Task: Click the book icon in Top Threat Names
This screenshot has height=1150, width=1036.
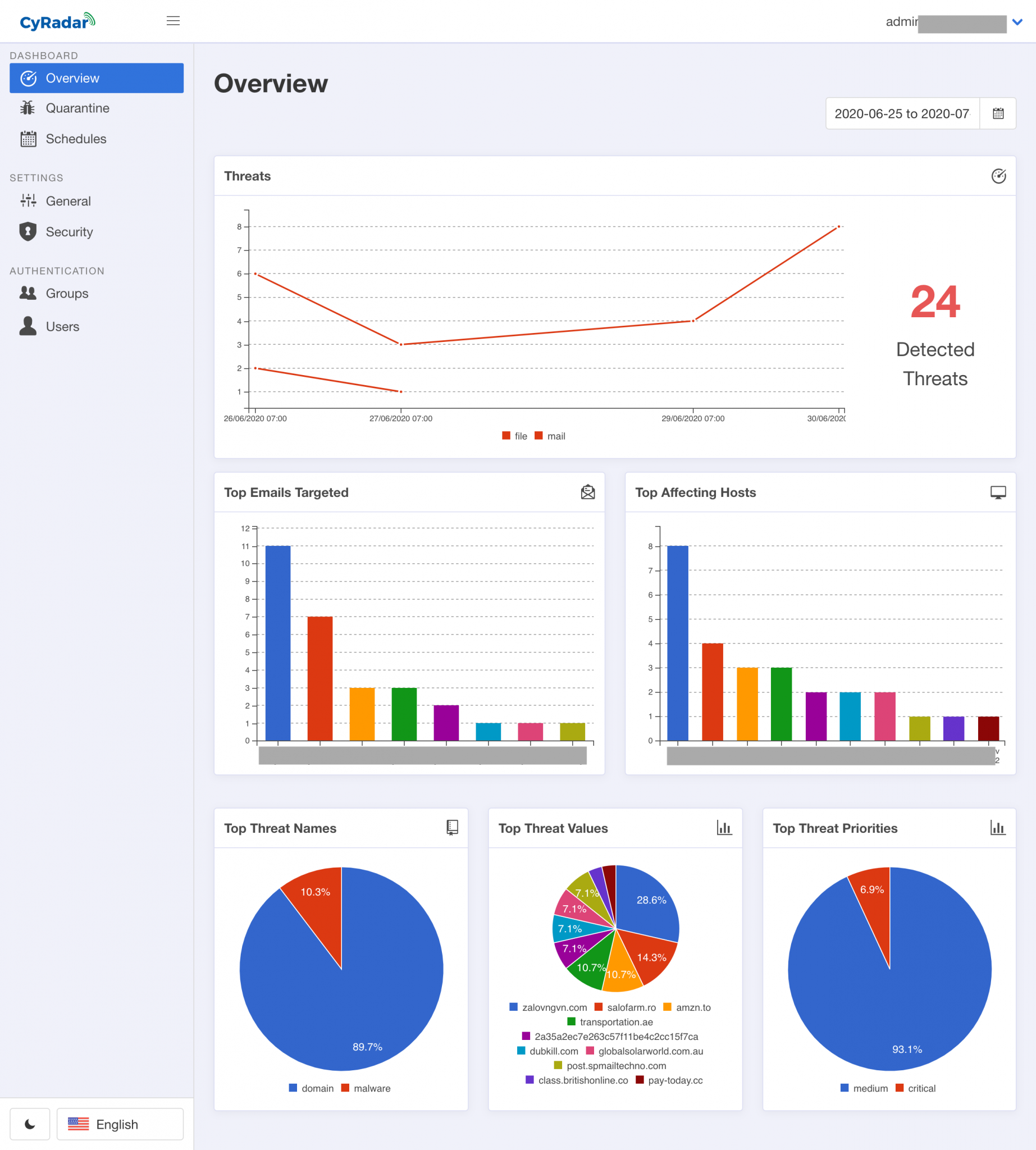Action: point(452,828)
